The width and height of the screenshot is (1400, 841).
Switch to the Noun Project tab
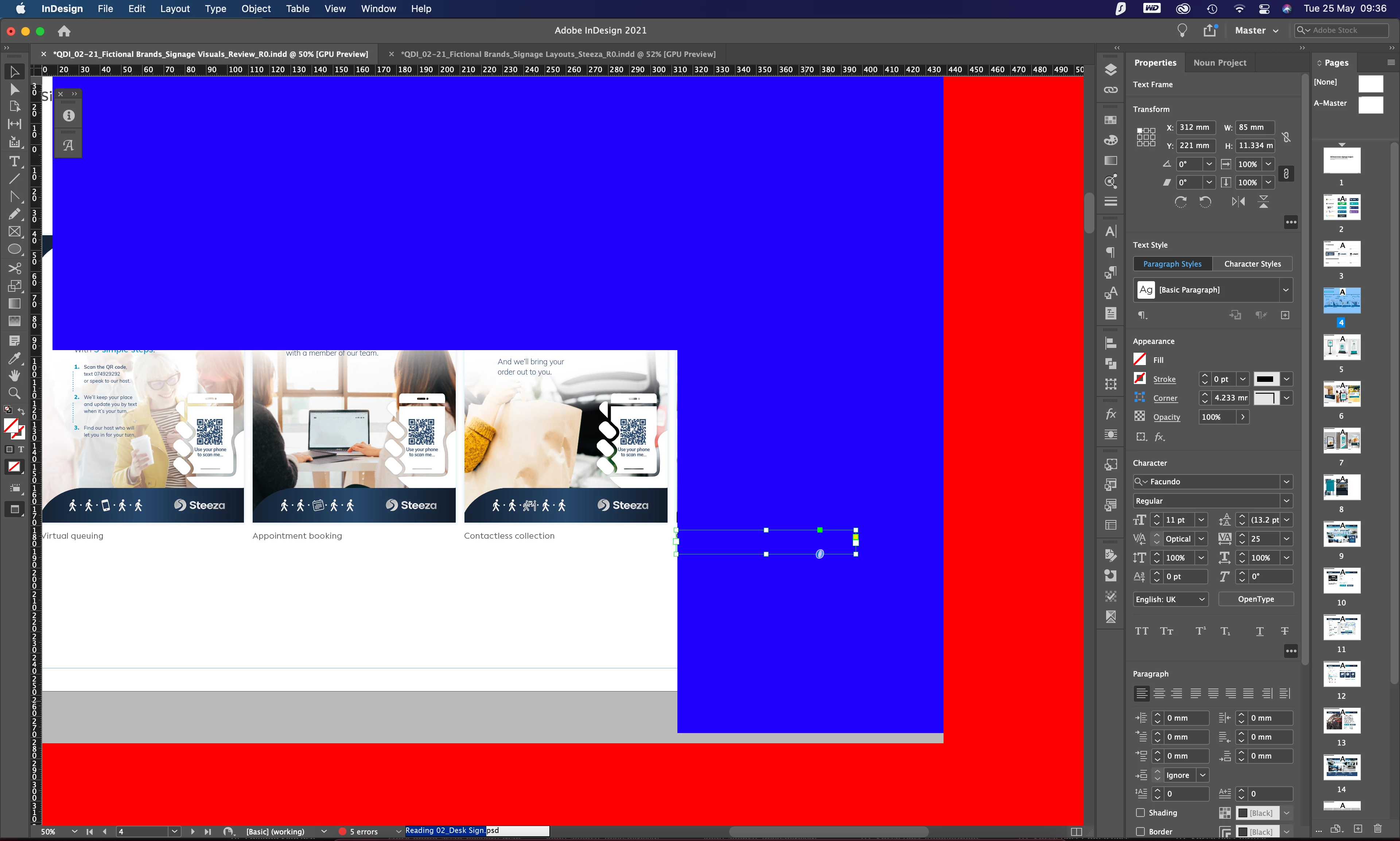1219,63
